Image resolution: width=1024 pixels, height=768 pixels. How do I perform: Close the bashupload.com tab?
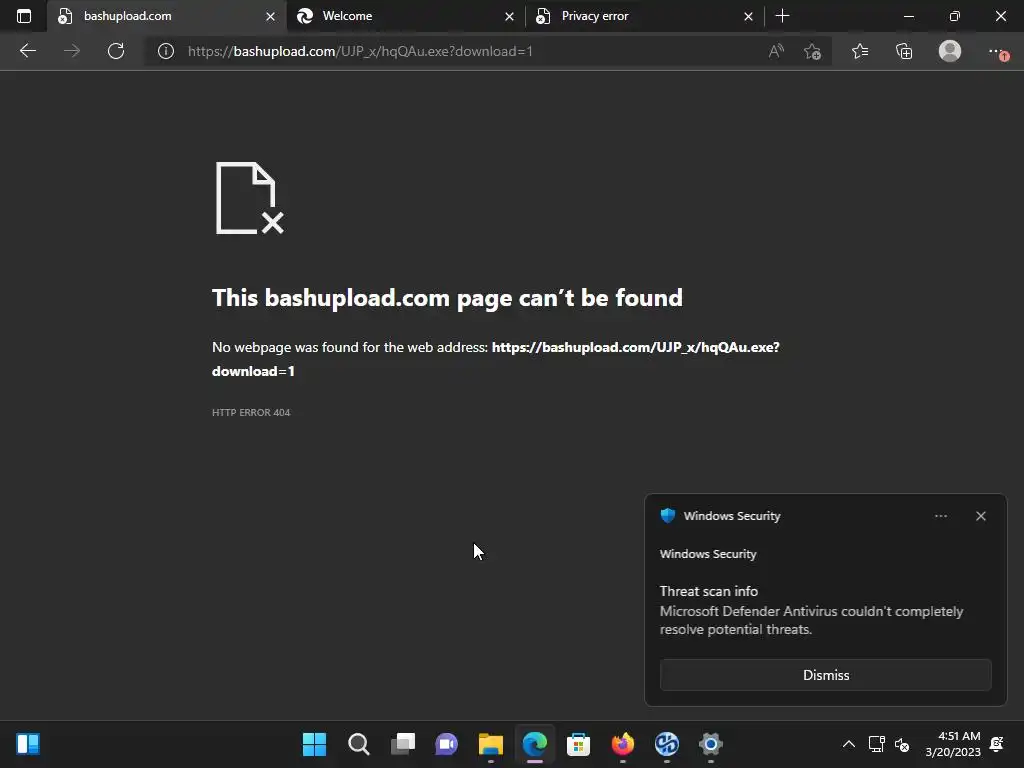pyautogui.click(x=270, y=17)
